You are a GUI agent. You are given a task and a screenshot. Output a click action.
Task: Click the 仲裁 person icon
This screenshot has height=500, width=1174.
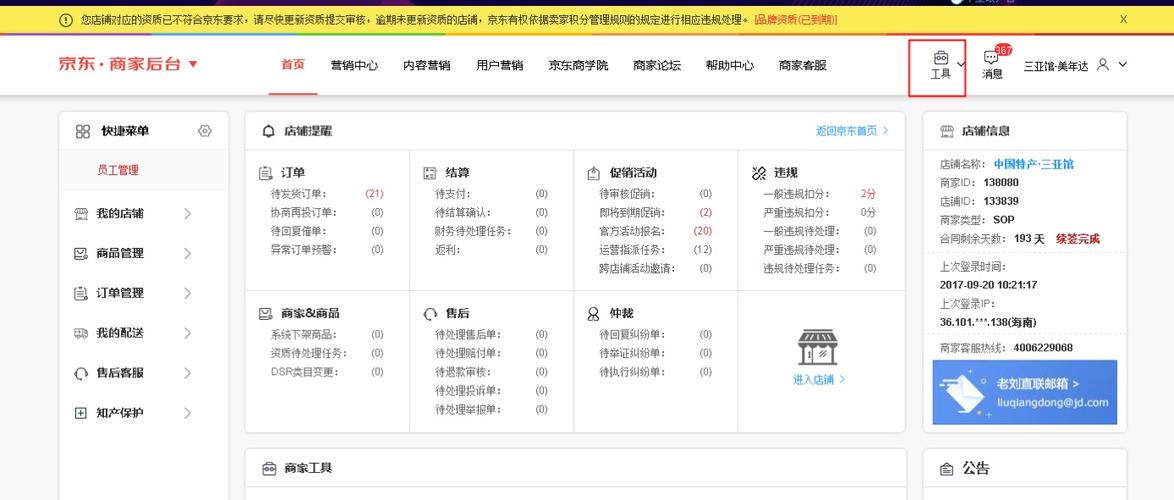pyautogui.click(x=594, y=314)
